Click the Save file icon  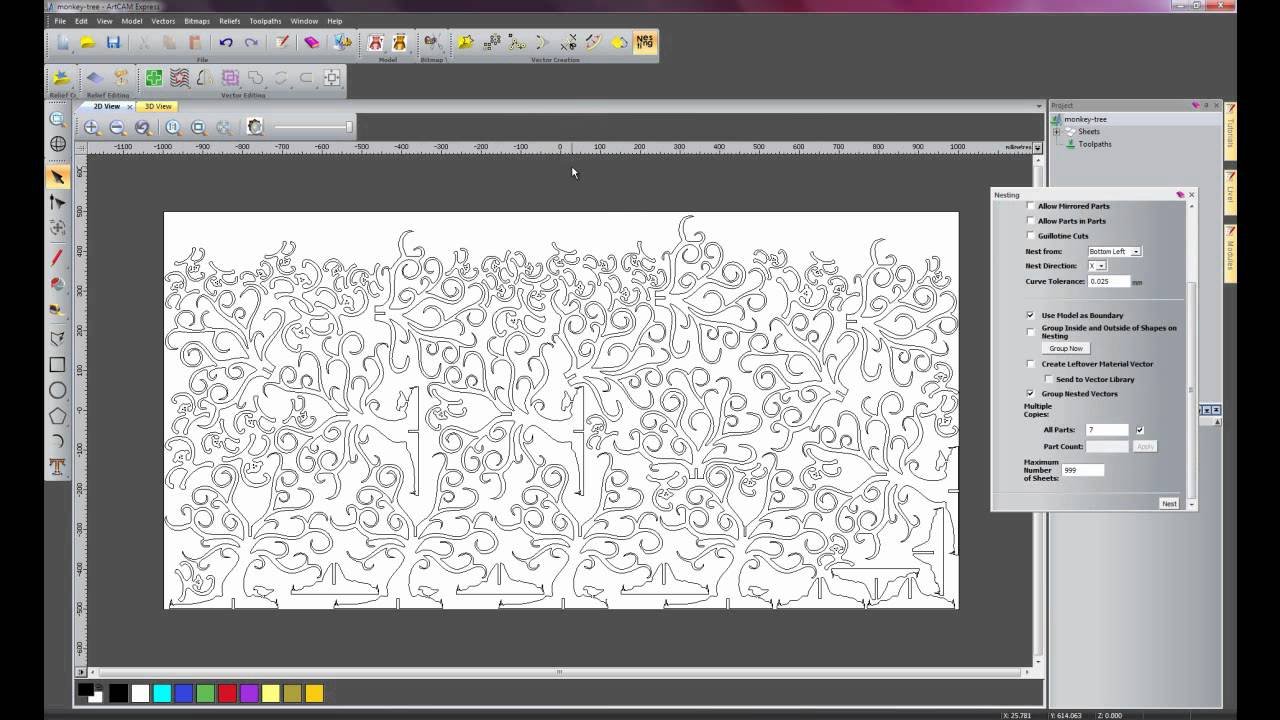pyautogui.click(x=113, y=42)
